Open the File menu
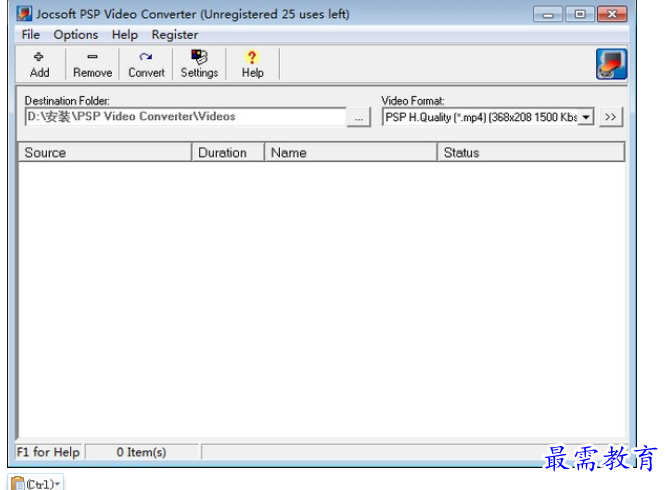Image resolution: width=666 pixels, height=490 pixels. [31, 35]
